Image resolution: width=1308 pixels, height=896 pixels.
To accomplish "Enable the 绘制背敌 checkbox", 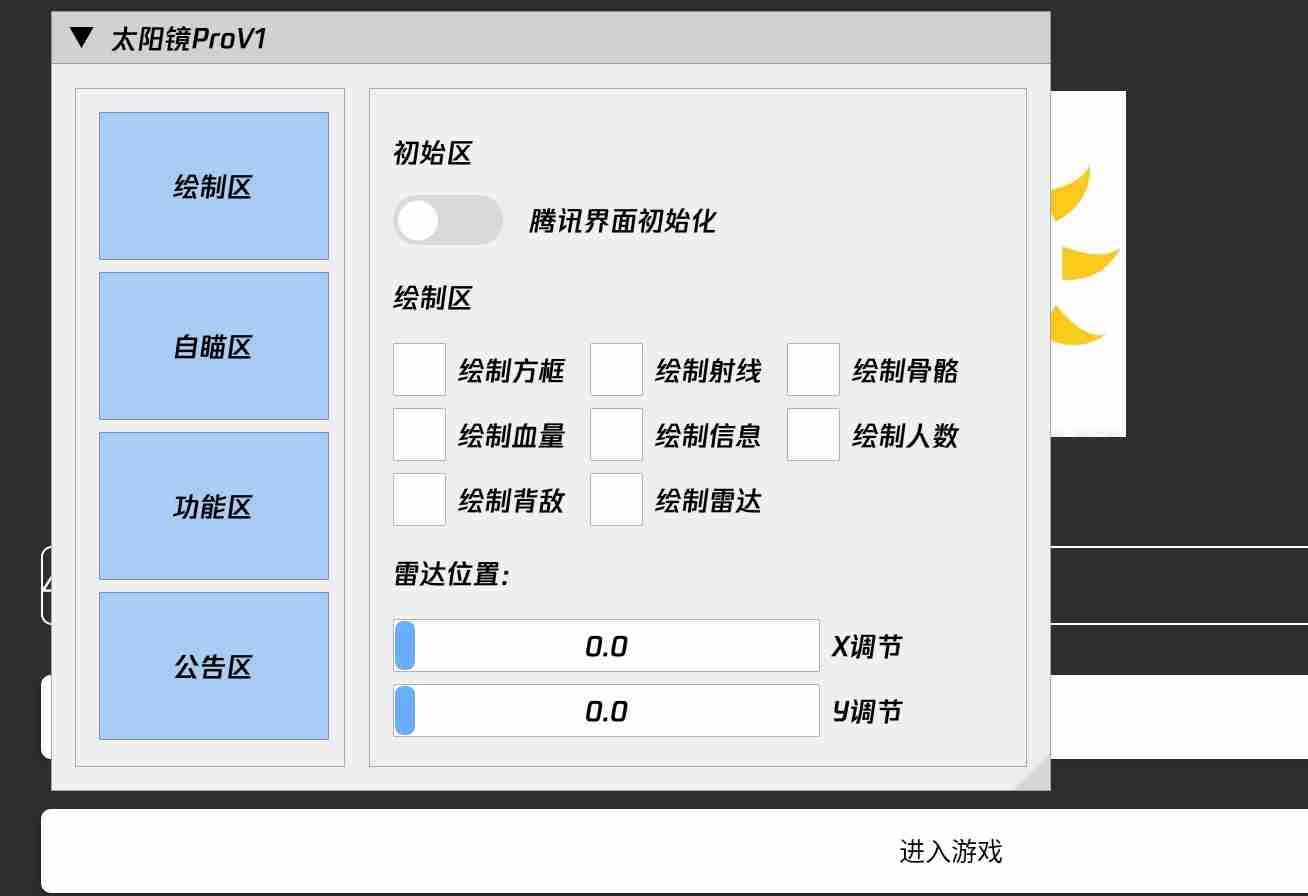I will (419, 500).
